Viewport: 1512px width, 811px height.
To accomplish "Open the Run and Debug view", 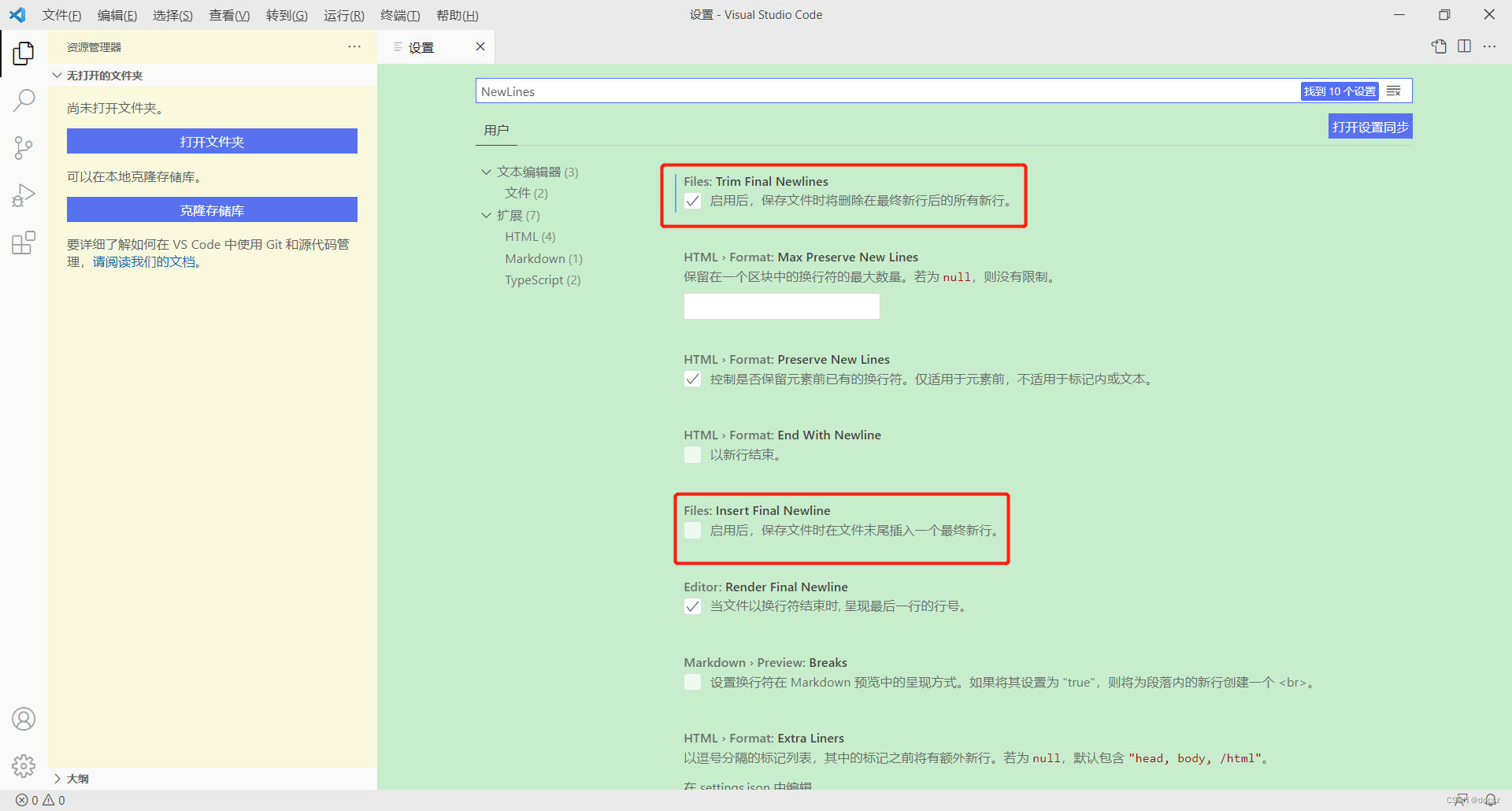I will [x=24, y=194].
